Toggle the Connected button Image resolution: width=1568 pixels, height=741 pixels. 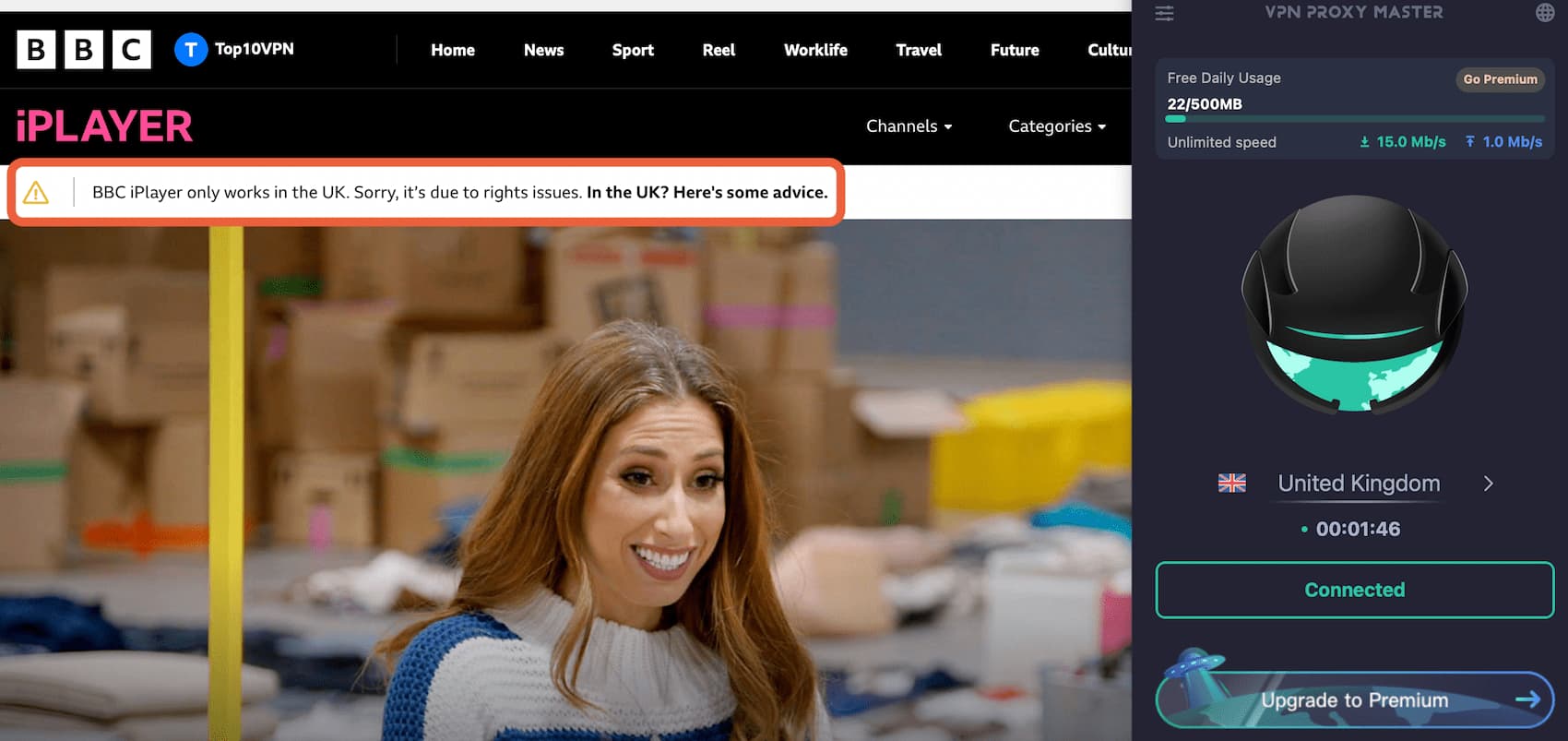tap(1354, 590)
